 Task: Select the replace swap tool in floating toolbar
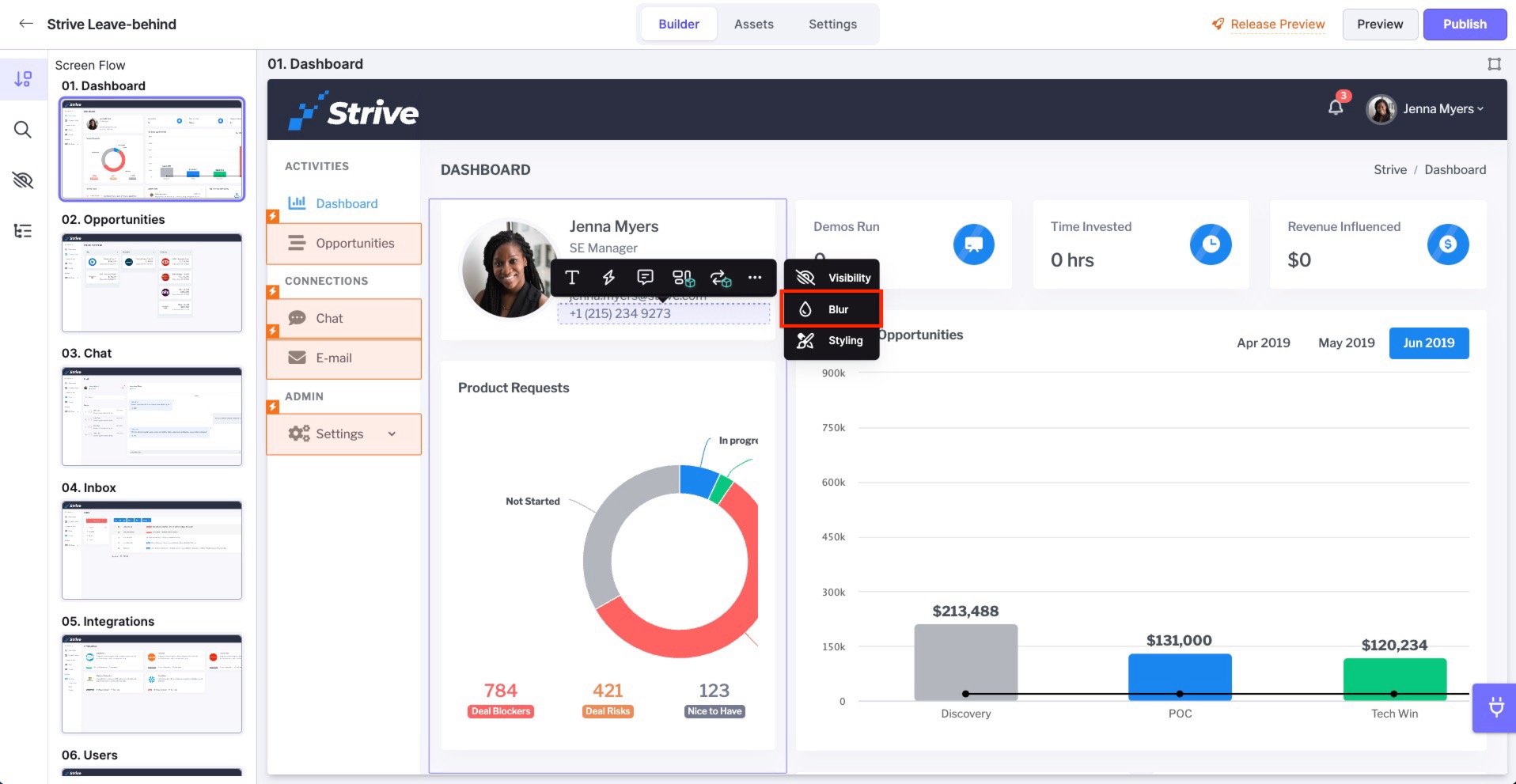click(x=720, y=278)
